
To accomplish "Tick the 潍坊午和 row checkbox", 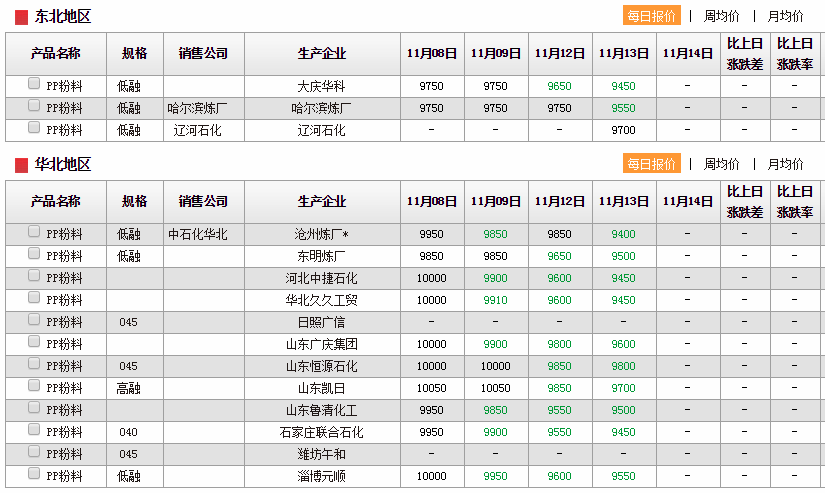I will click(34, 452).
